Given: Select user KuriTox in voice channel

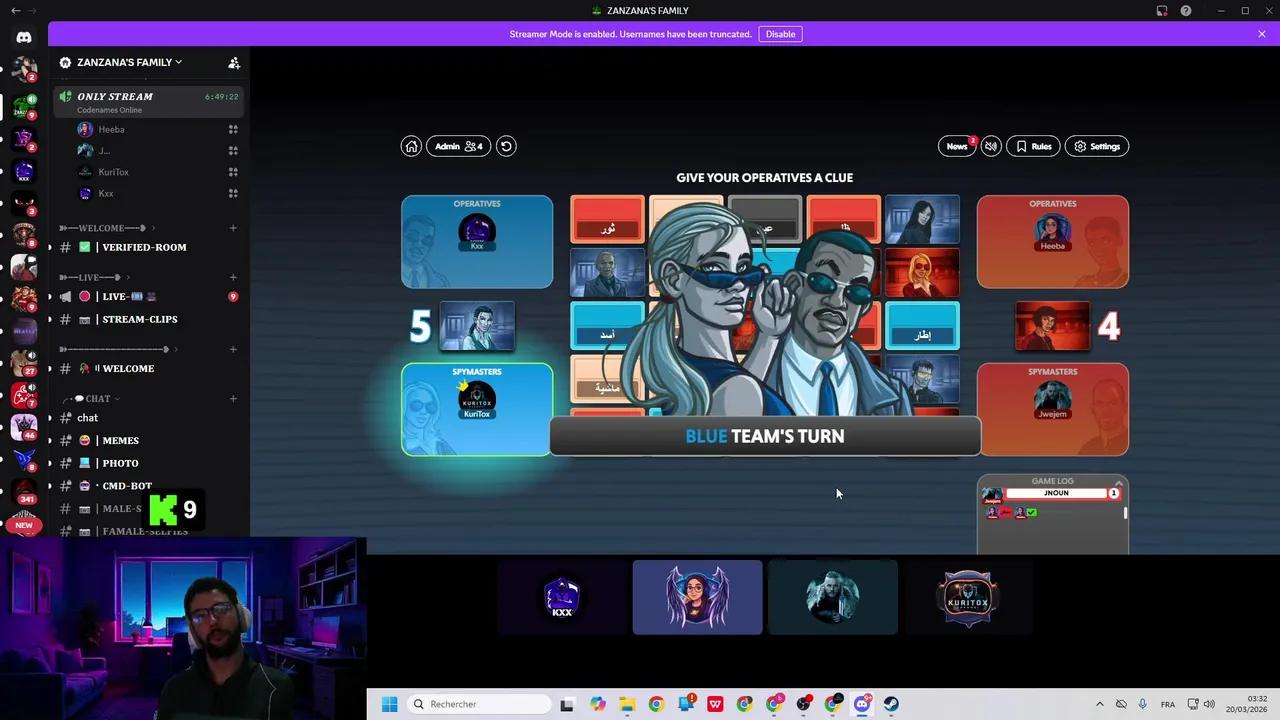Looking at the screenshot, I should click(x=113, y=172).
